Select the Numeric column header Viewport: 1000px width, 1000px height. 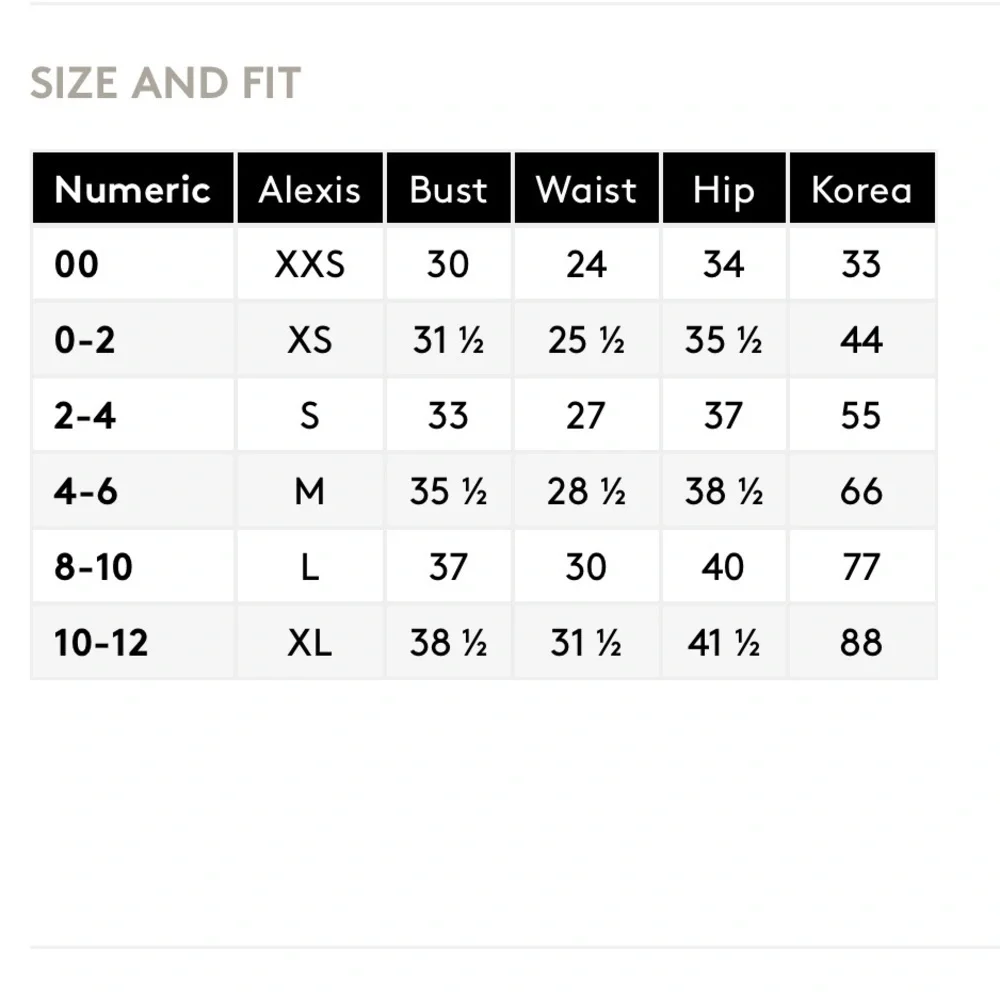click(133, 188)
